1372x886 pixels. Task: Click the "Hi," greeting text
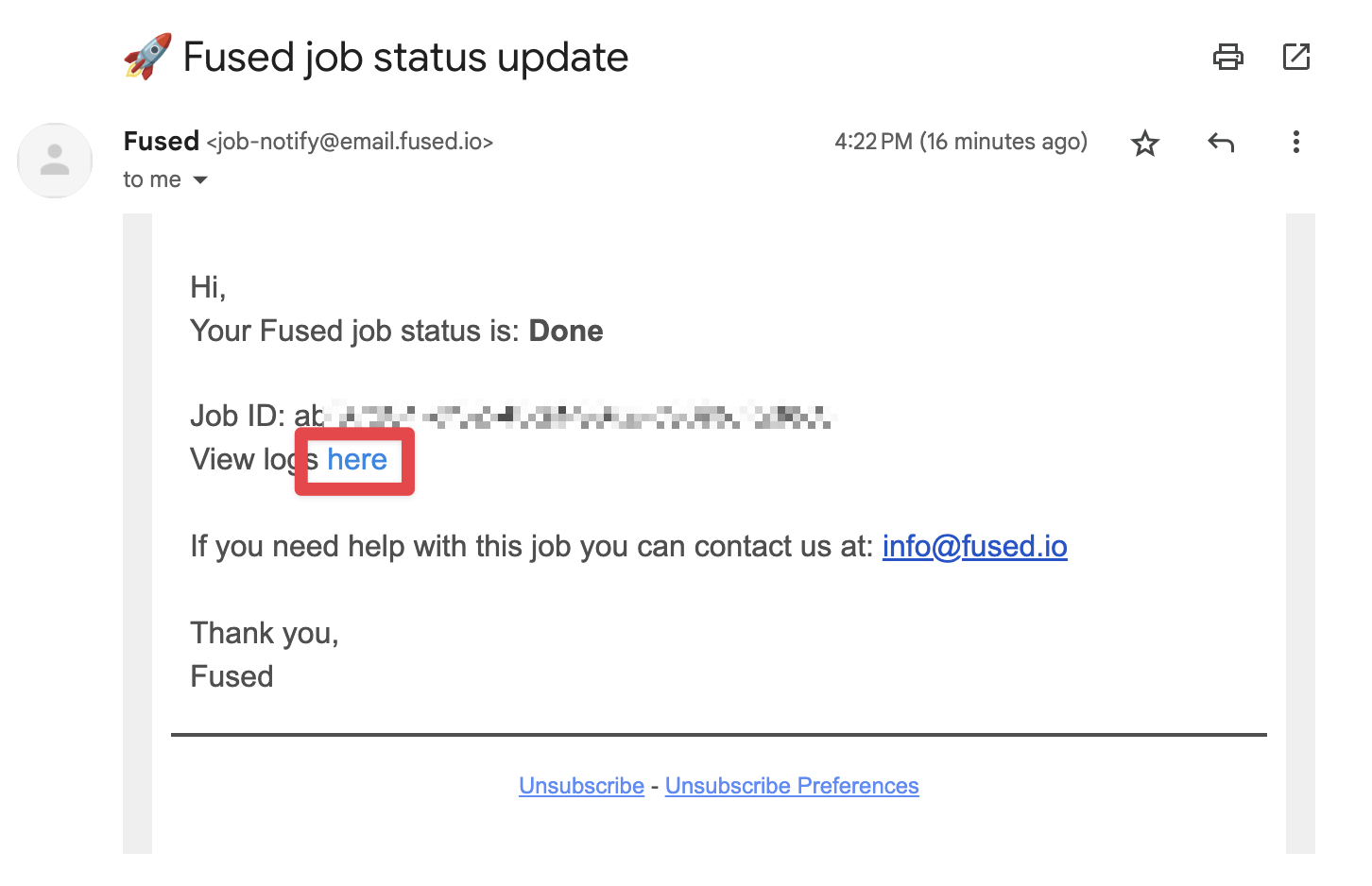(208, 287)
